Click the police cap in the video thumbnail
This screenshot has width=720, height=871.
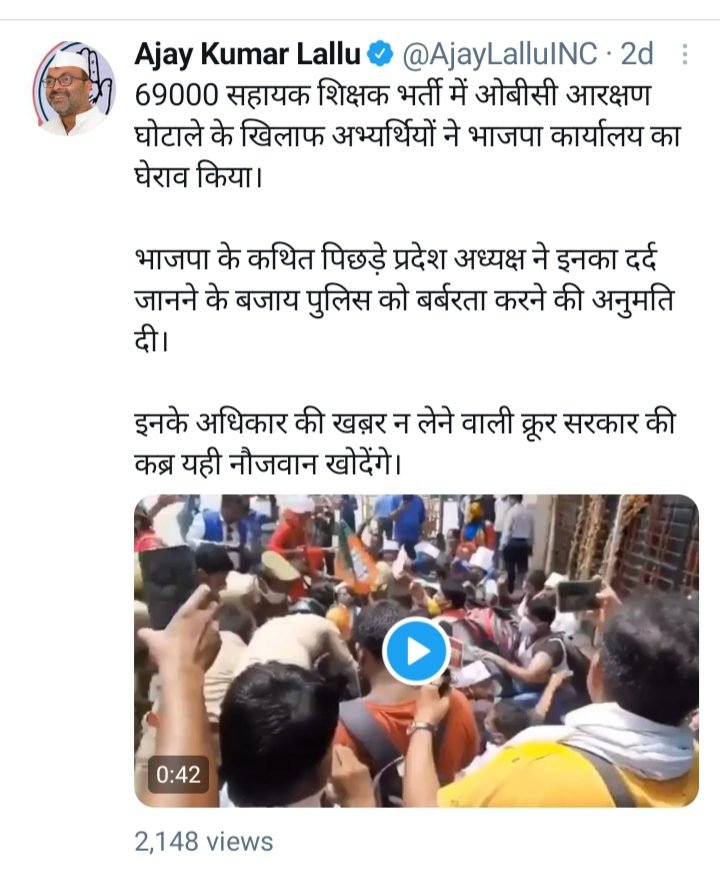coord(280,565)
